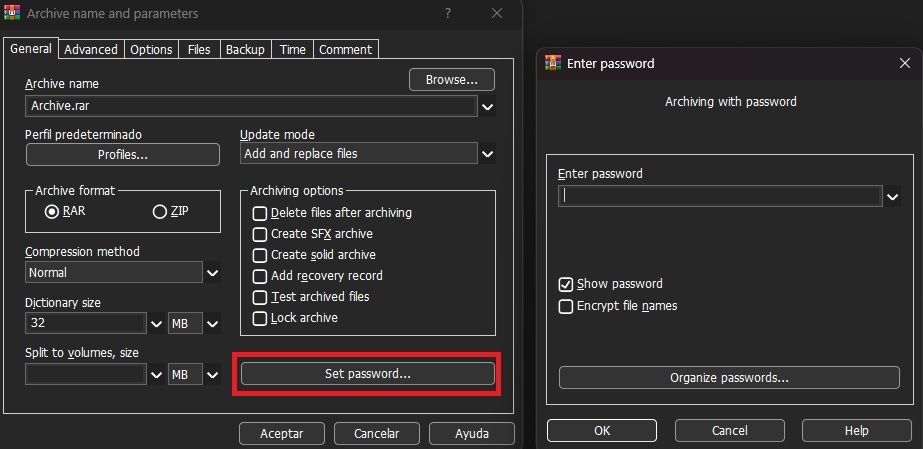Image resolution: width=923 pixels, height=449 pixels.
Task: Open the Dictionary size MB unit dropdown
Action: (x=213, y=324)
